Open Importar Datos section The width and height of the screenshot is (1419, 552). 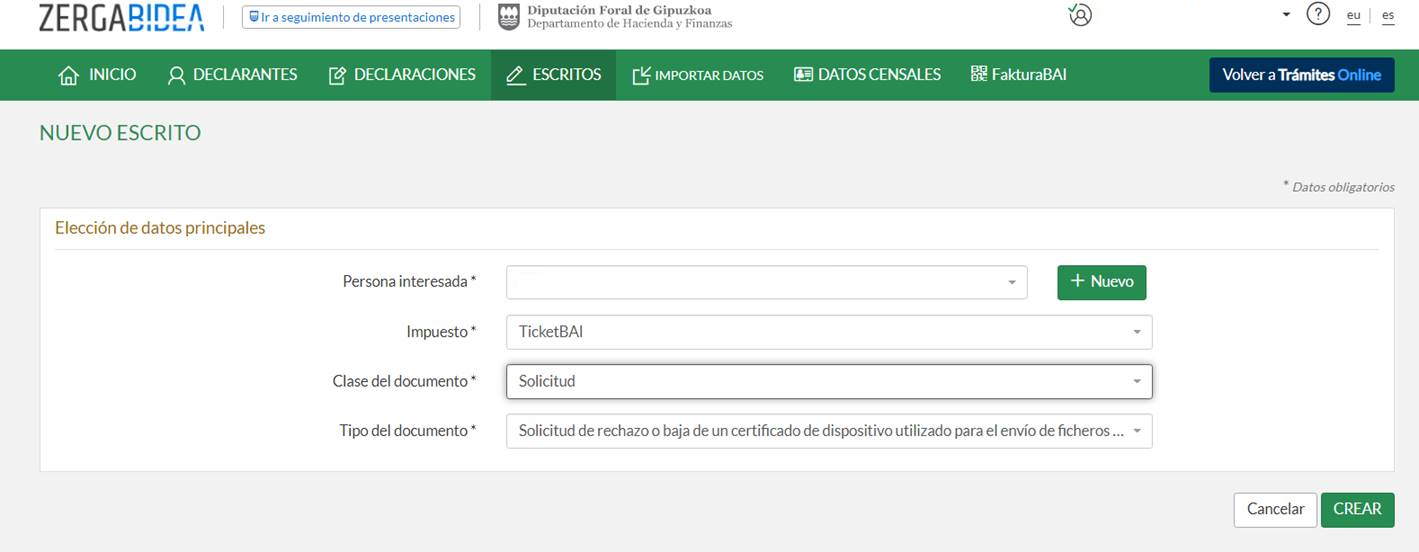(698, 75)
